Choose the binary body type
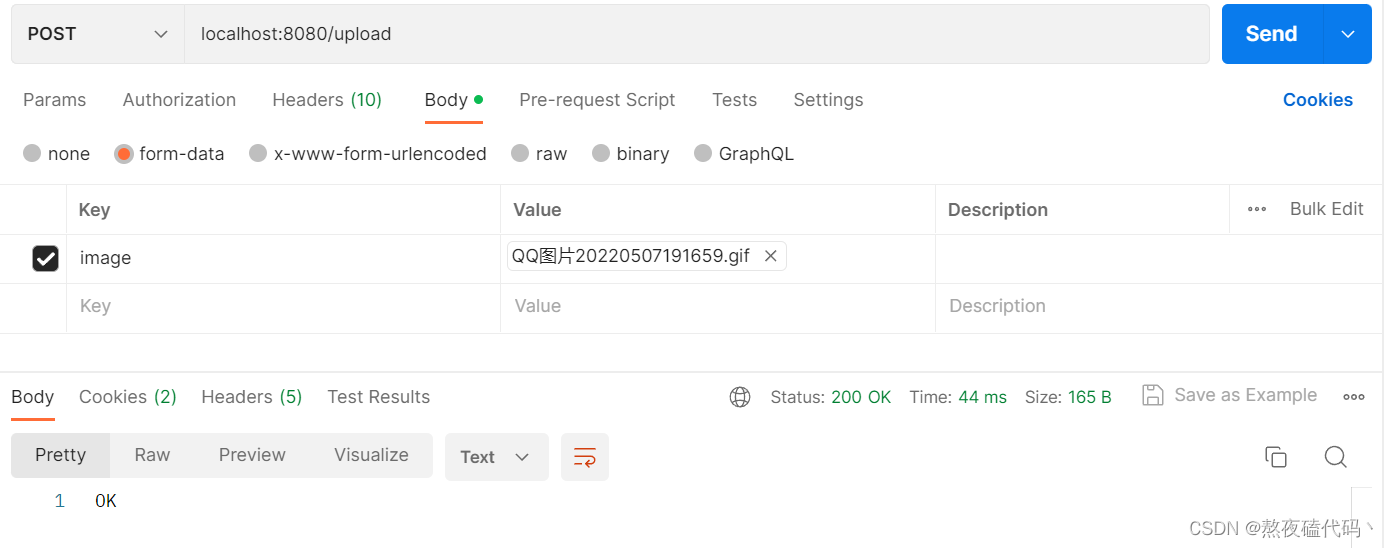 (x=631, y=154)
